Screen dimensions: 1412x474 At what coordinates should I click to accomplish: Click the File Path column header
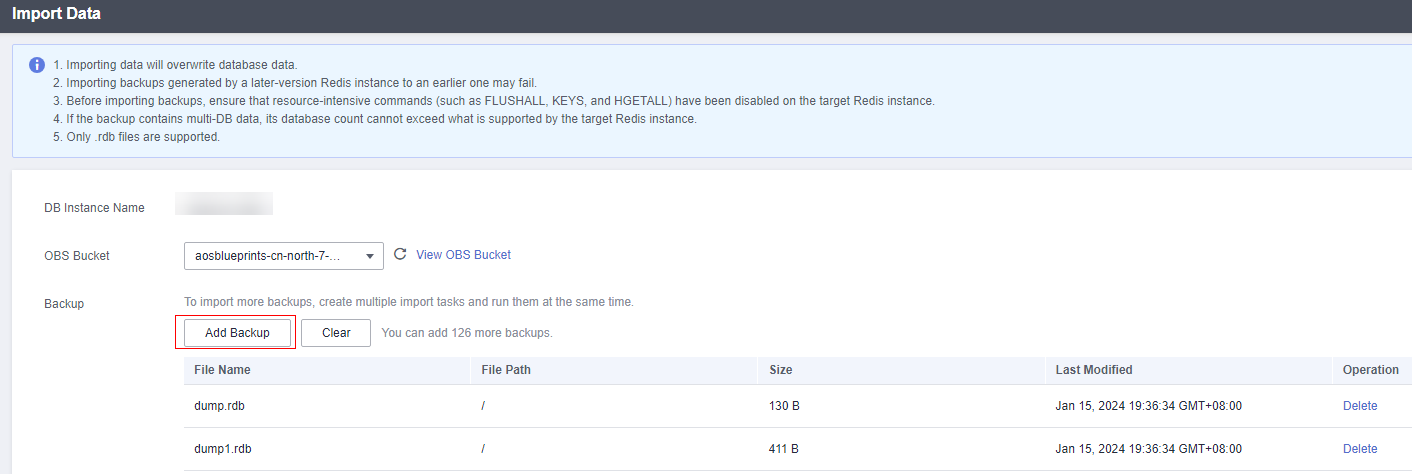coord(506,370)
